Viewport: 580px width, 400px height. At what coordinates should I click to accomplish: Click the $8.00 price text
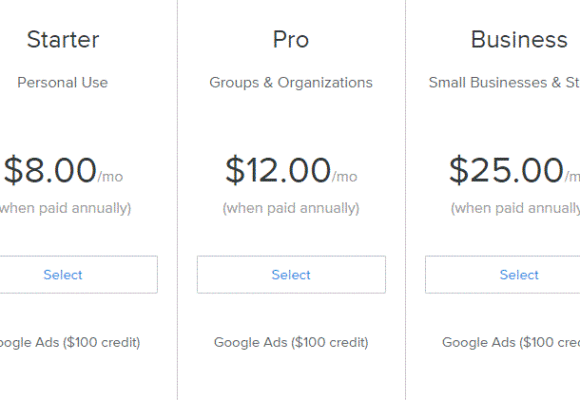pos(50,170)
